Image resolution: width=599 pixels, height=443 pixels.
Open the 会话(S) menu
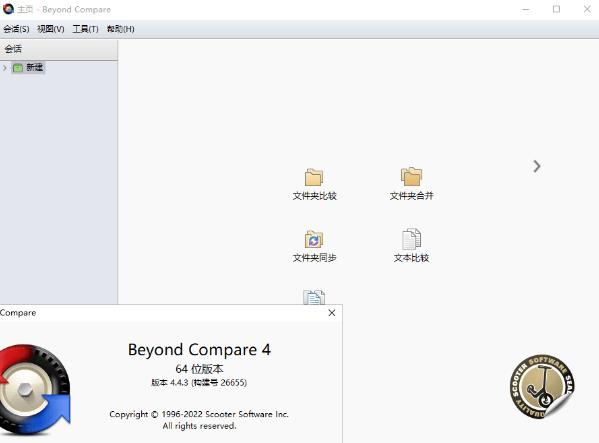pos(16,29)
